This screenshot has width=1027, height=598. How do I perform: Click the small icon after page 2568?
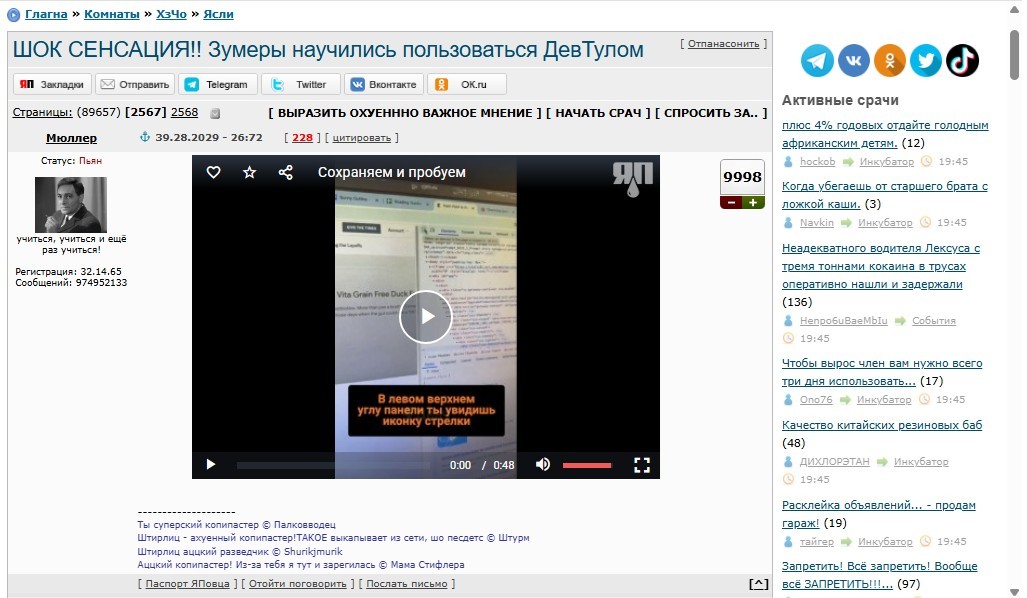(215, 113)
